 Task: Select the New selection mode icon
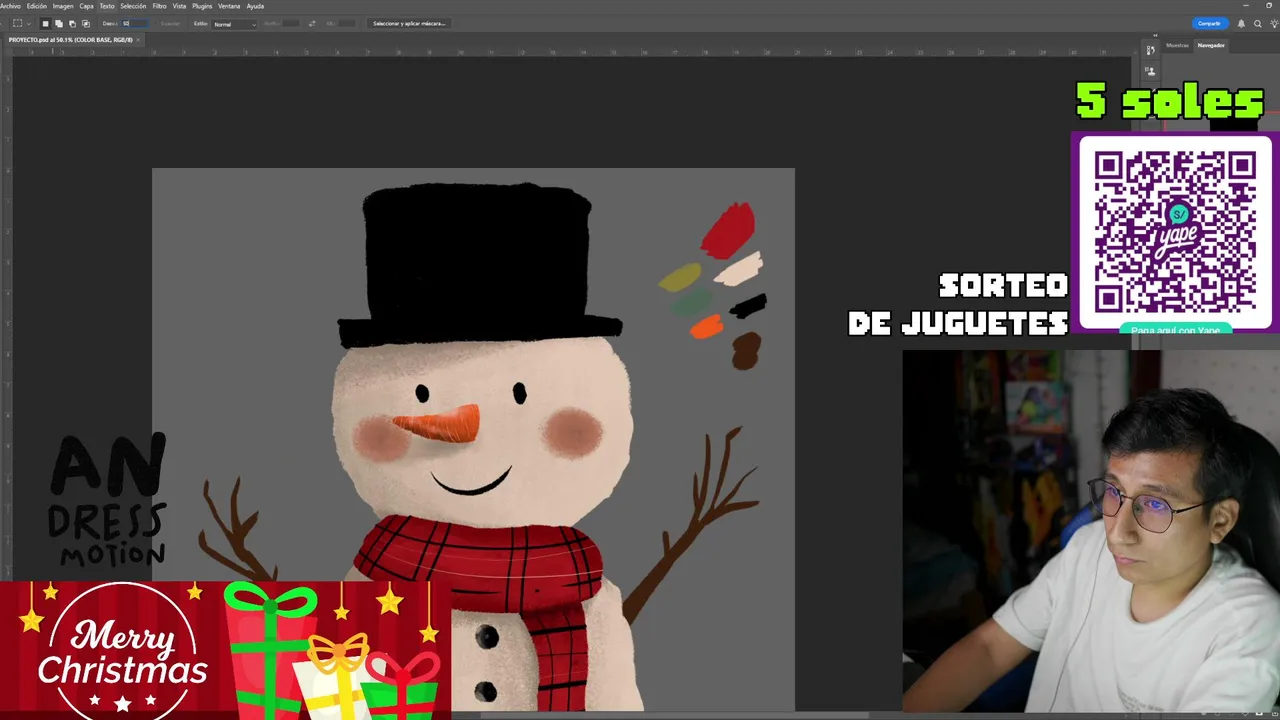point(45,23)
